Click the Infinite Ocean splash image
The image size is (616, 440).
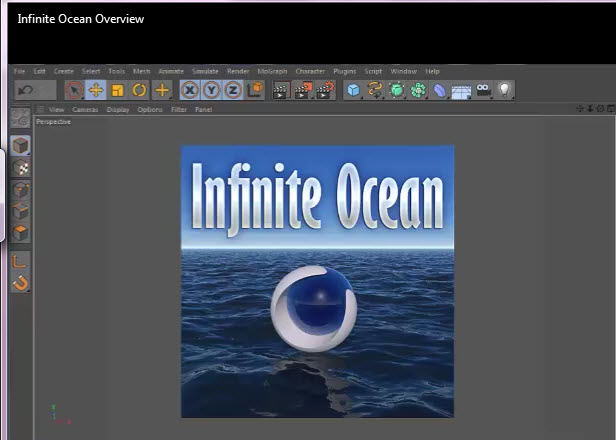point(317,281)
